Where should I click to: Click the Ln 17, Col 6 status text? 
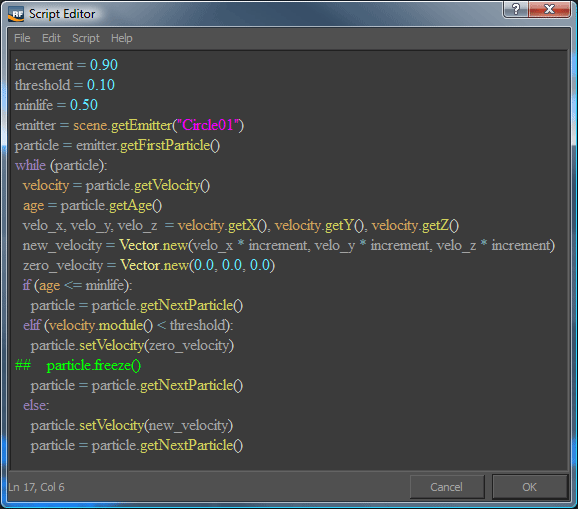point(36,487)
